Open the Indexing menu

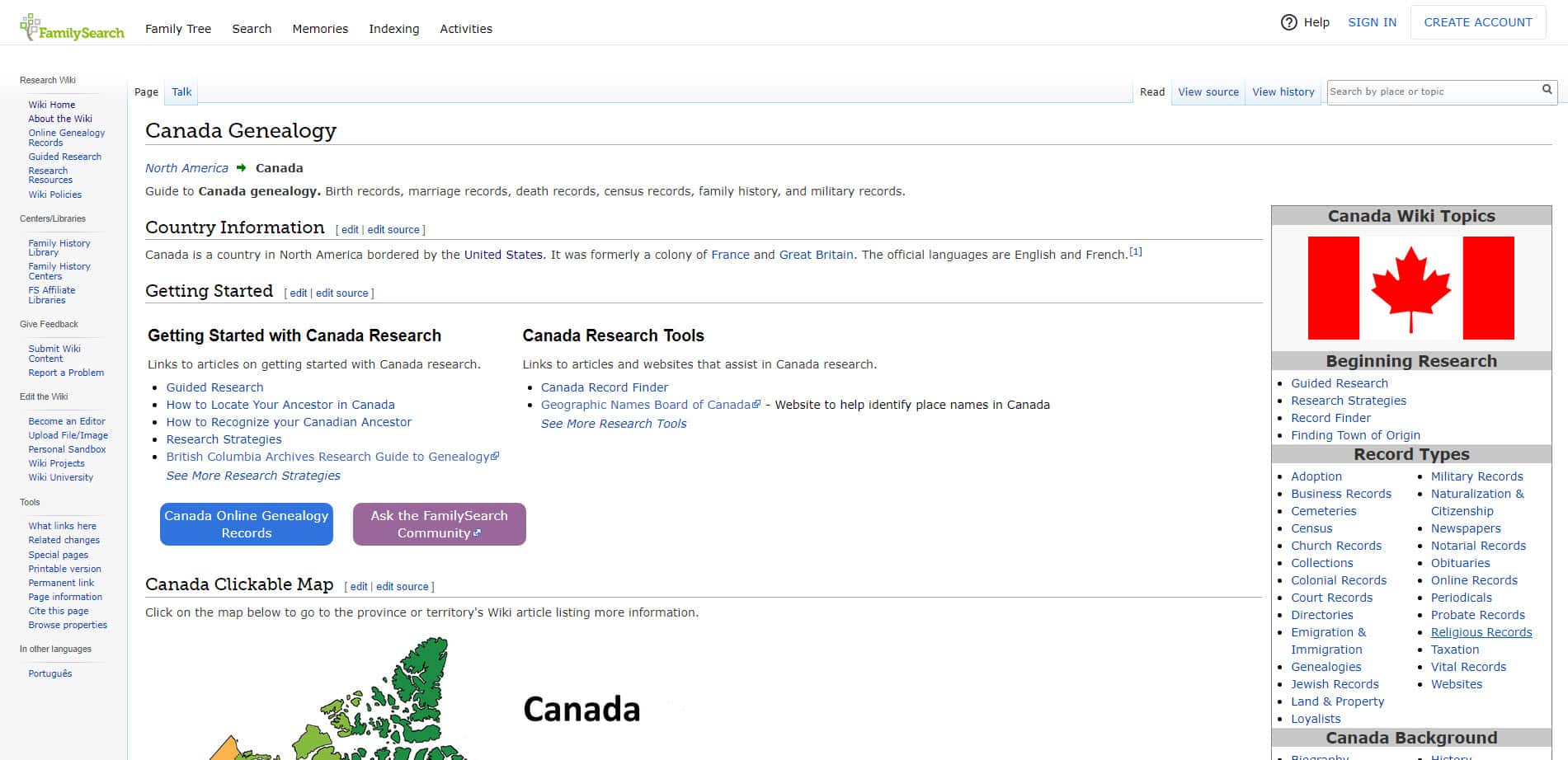(x=393, y=29)
